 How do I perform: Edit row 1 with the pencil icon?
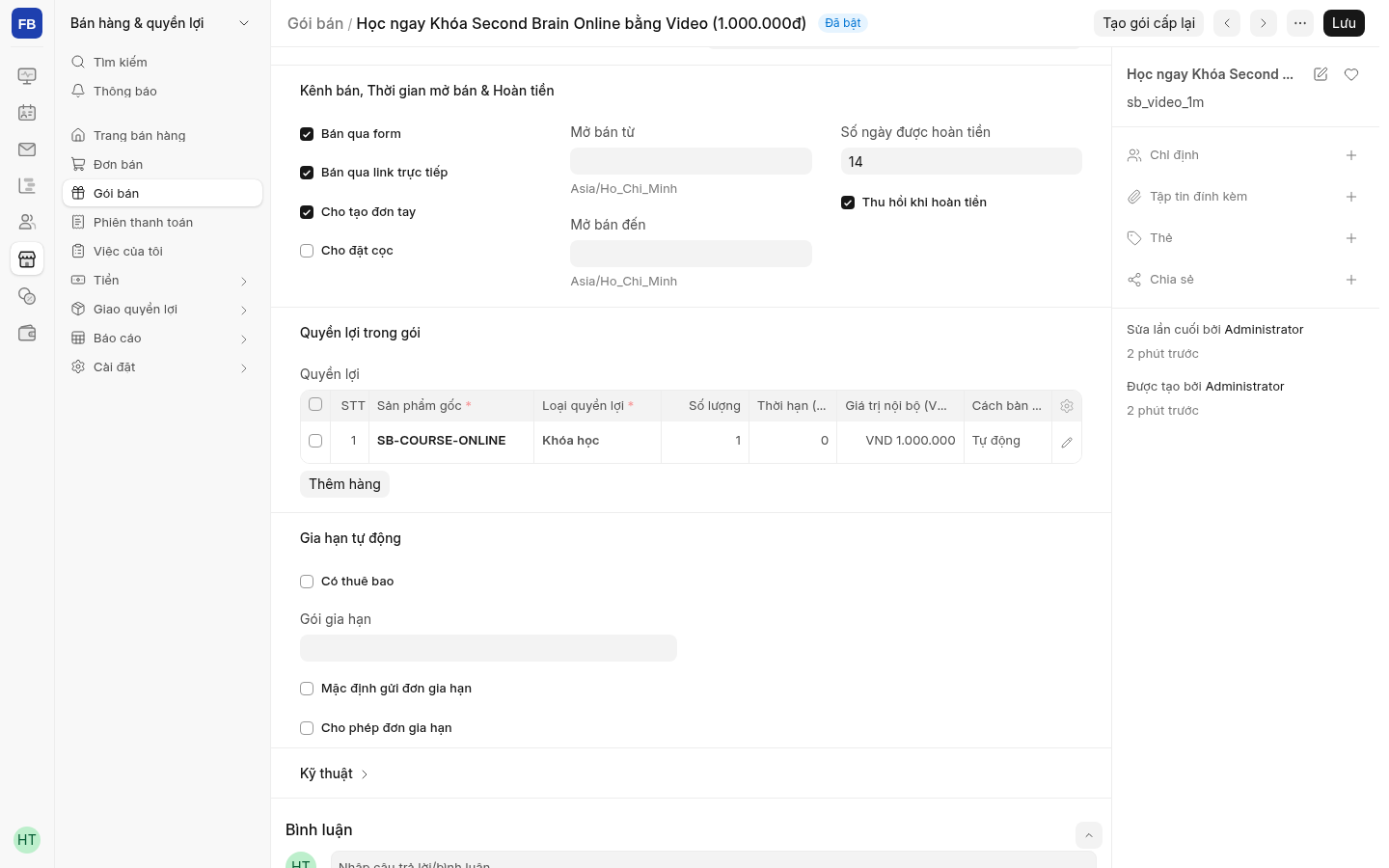(x=1067, y=442)
